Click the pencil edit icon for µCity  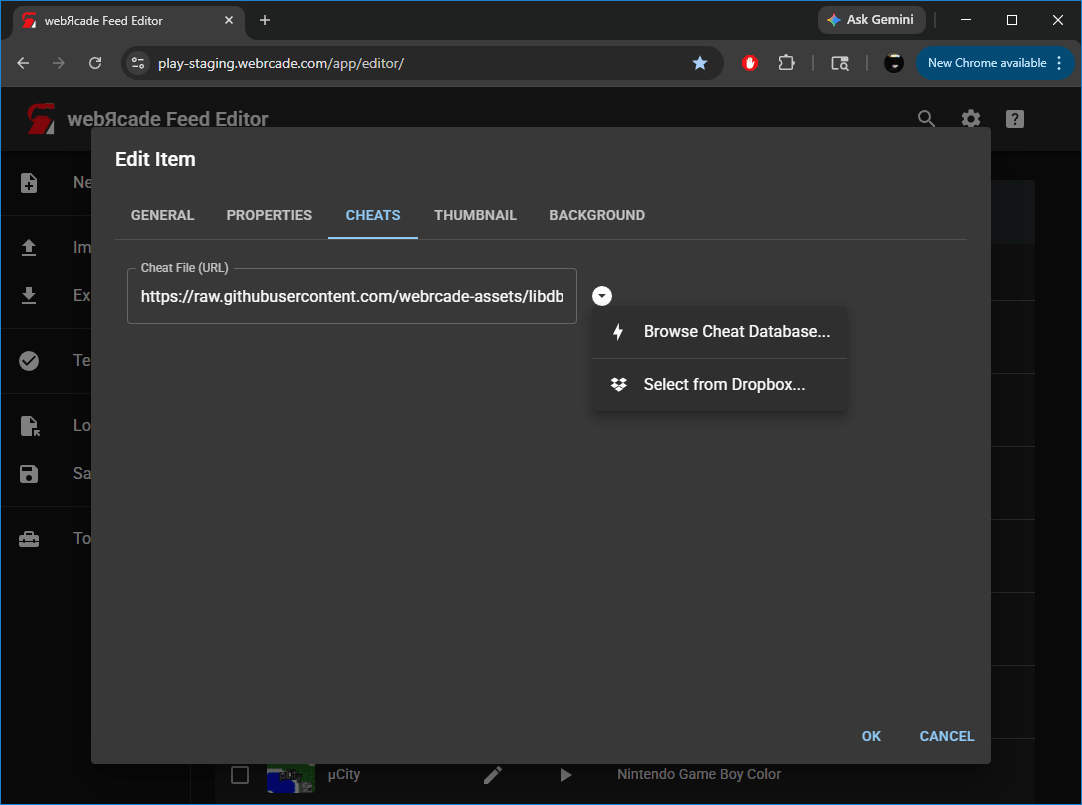[x=492, y=775]
